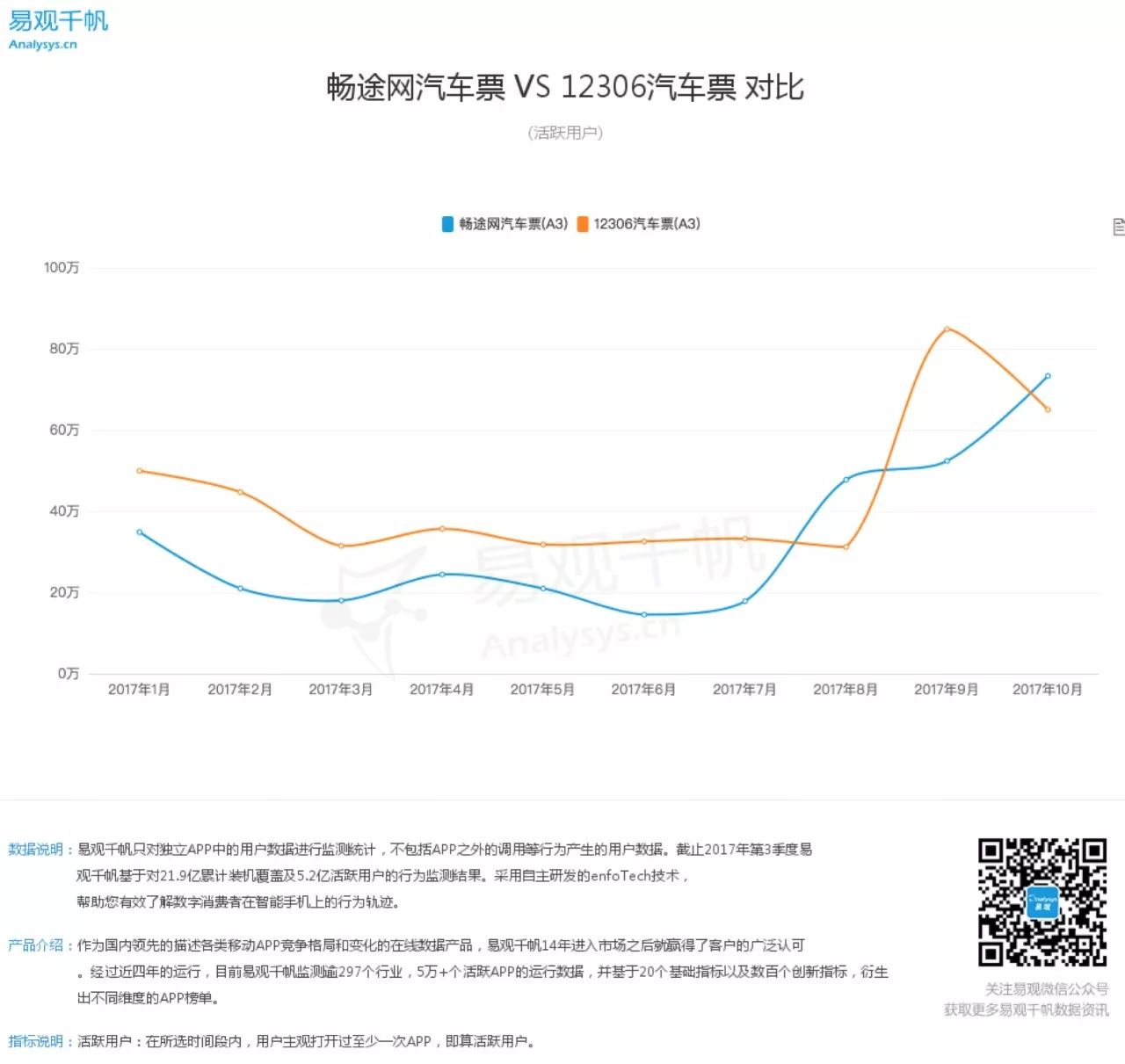Click the 100万 y-axis label
The width and height of the screenshot is (1125, 1064).
point(62,267)
